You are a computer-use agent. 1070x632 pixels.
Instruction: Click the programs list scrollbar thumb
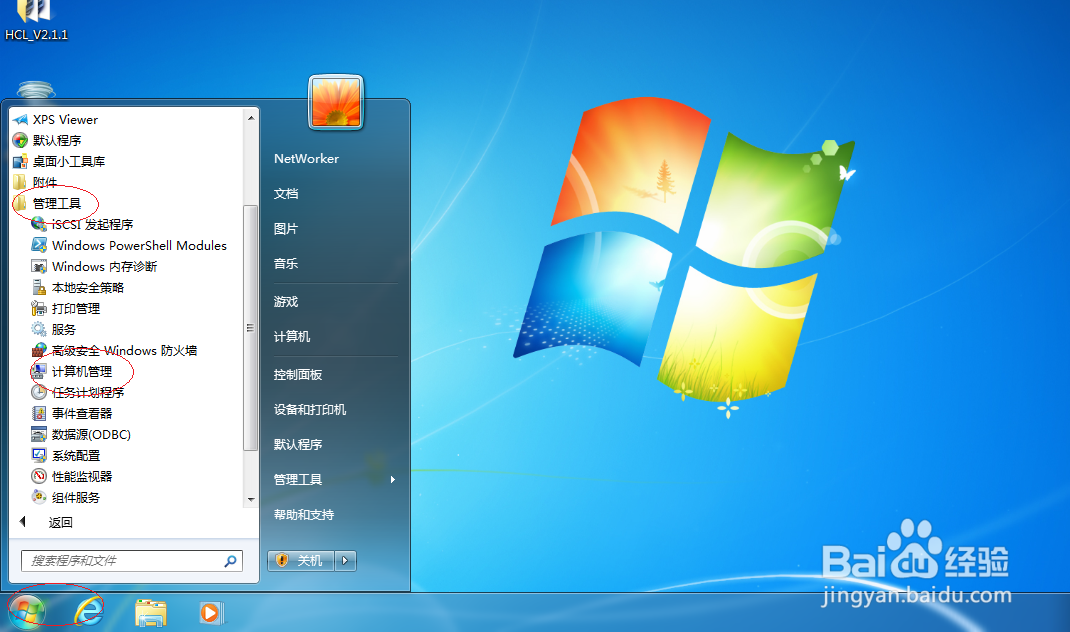(x=251, y=328)
